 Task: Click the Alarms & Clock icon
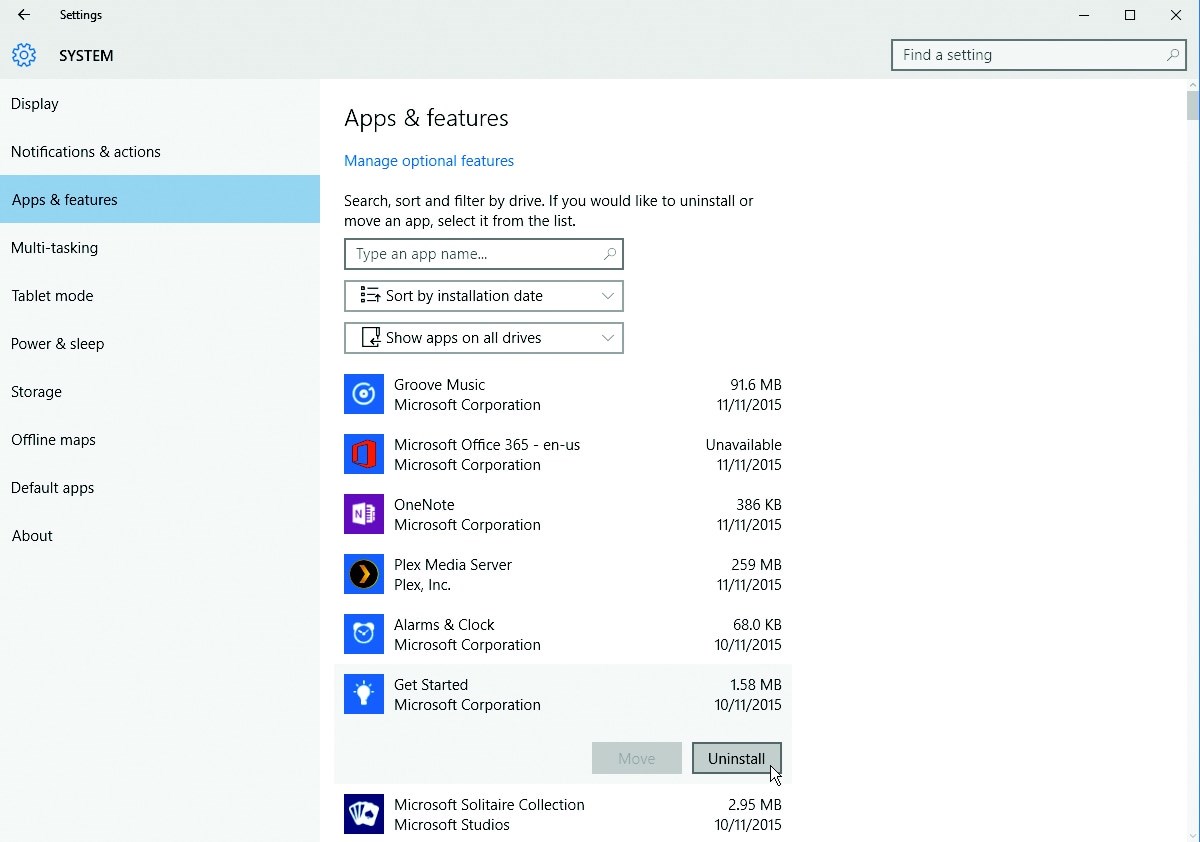tap(364, 634)
